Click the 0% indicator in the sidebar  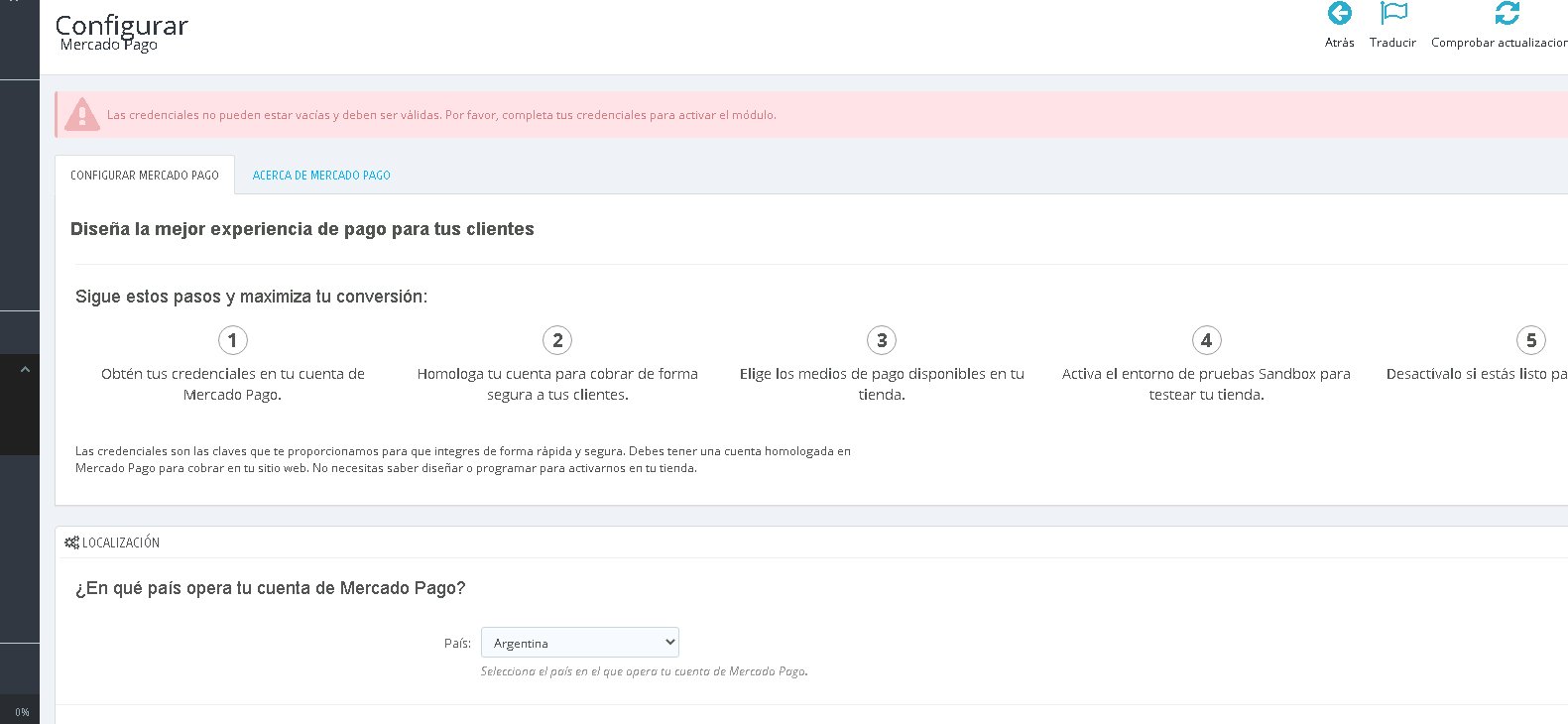(x=22, y=712)
